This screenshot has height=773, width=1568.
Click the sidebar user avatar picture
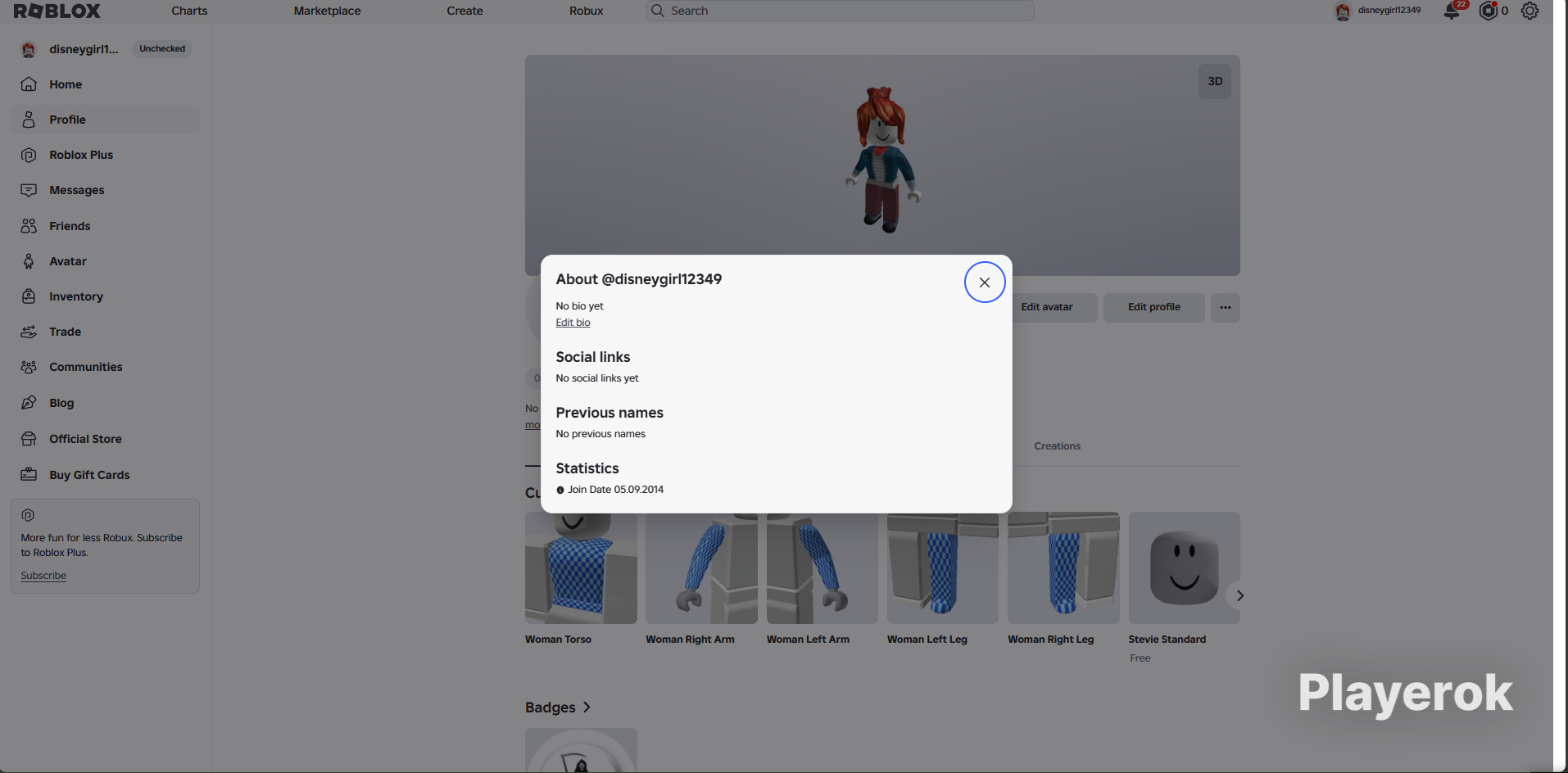29,49
